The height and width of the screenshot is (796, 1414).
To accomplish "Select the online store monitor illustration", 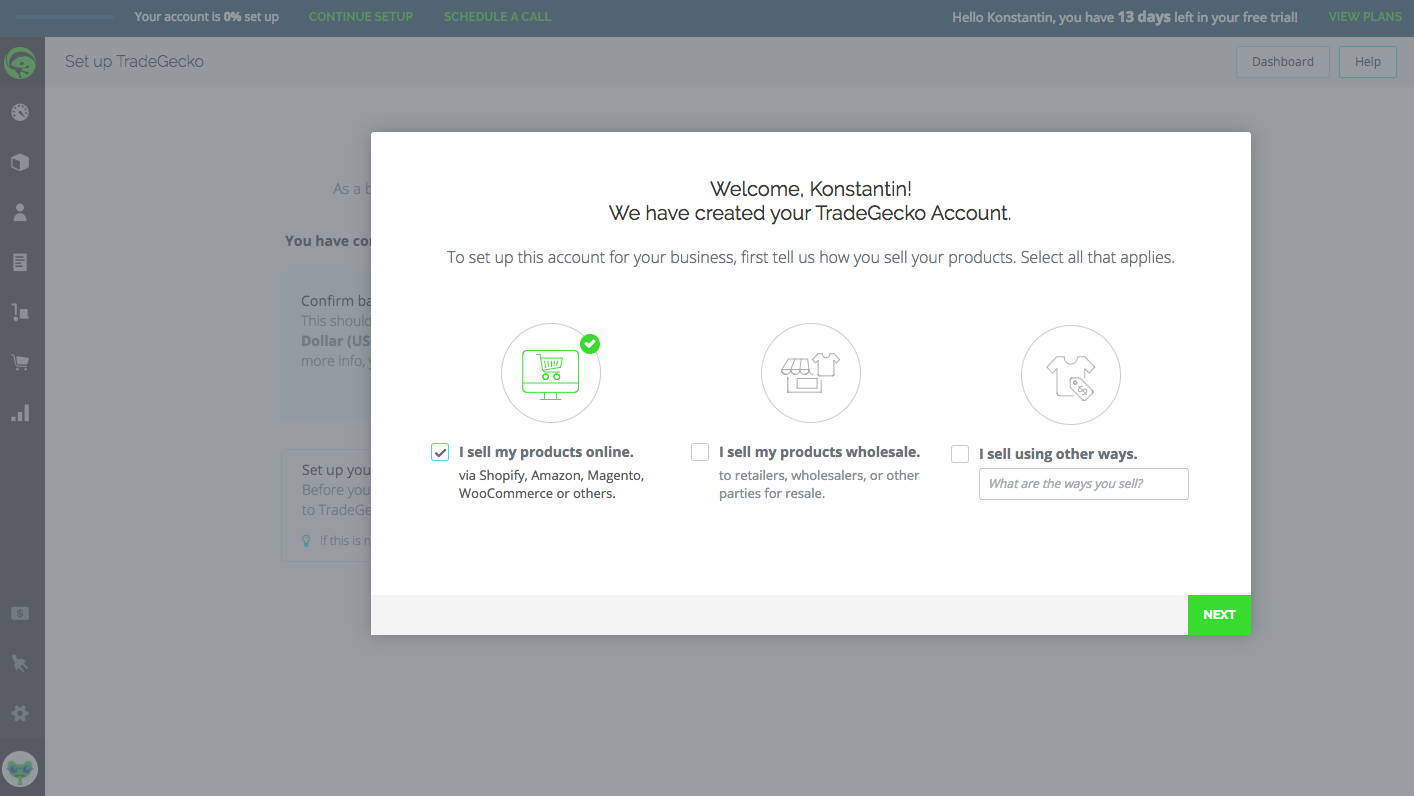I will (550, 373).
